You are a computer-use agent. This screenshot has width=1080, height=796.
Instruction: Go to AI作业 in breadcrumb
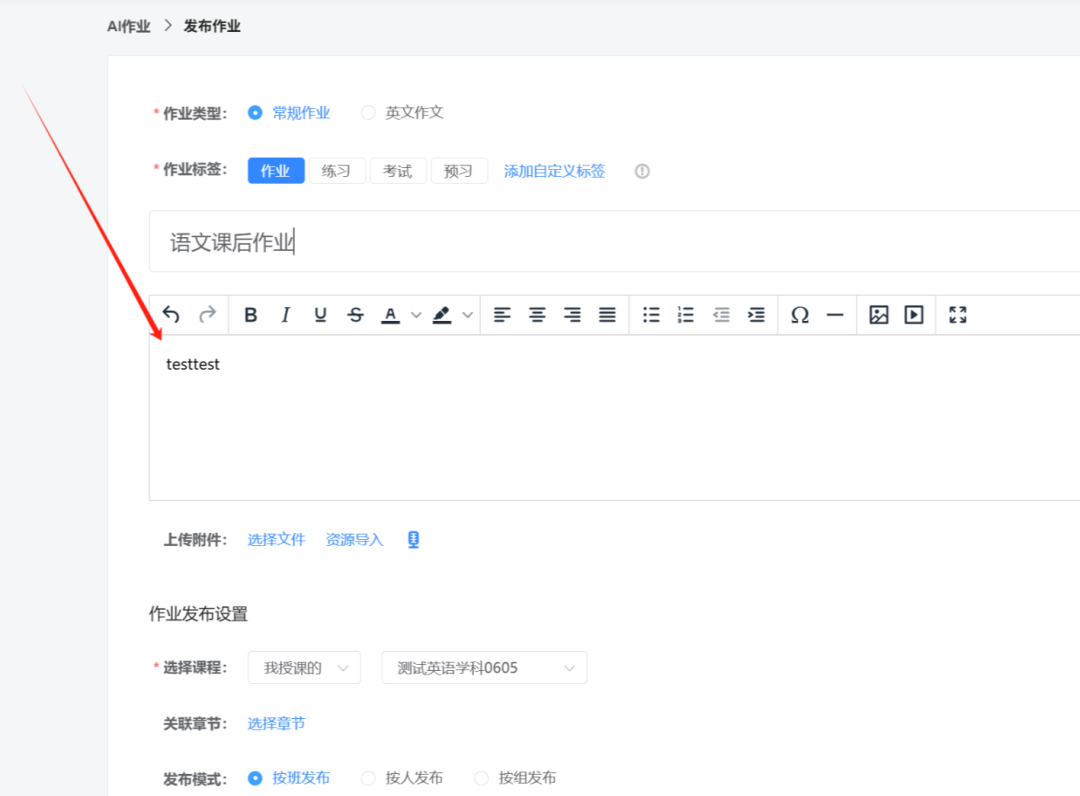(x=129, y=26)
